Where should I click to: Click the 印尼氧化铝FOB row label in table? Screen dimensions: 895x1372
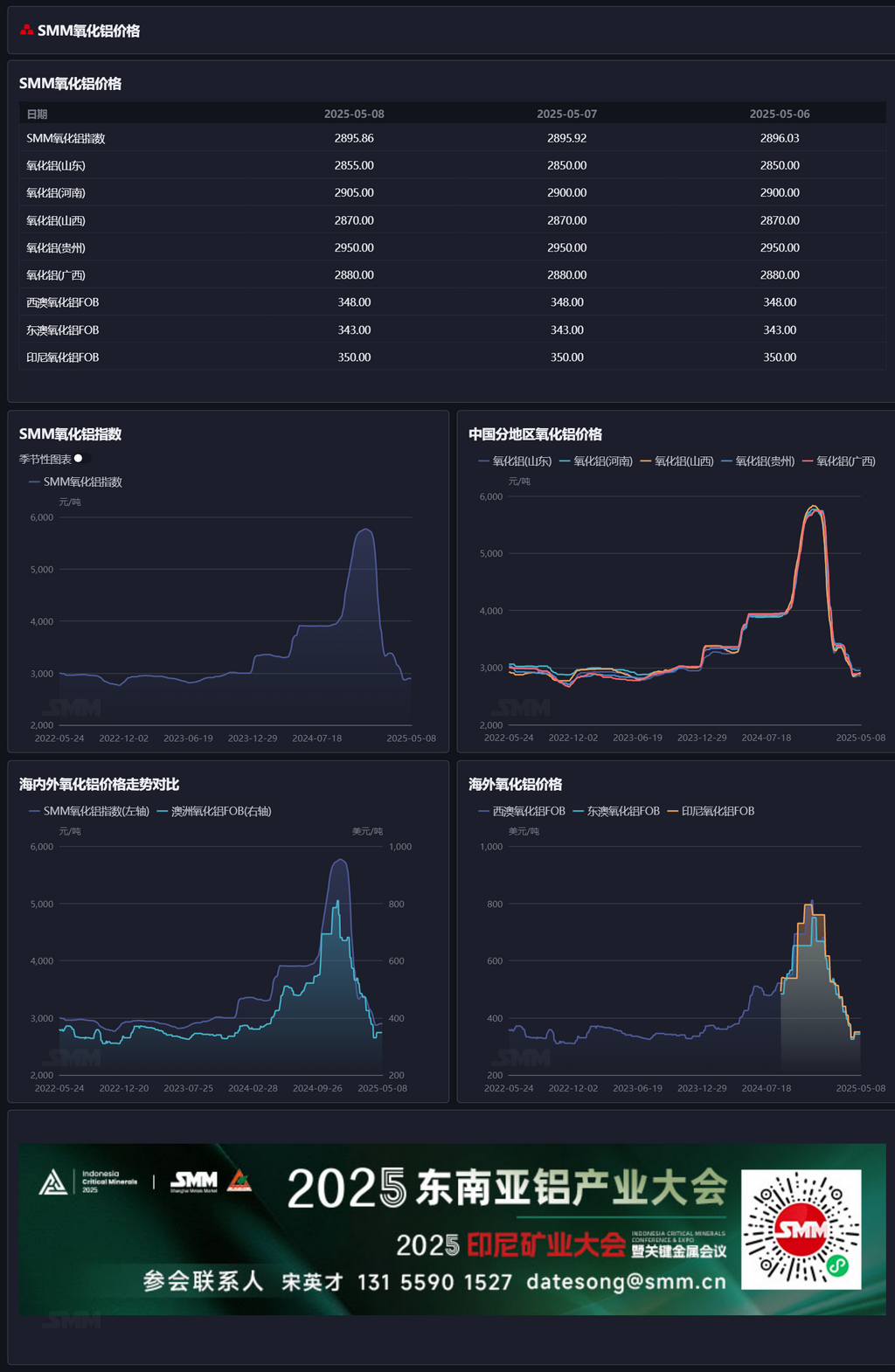coord(63,357)
